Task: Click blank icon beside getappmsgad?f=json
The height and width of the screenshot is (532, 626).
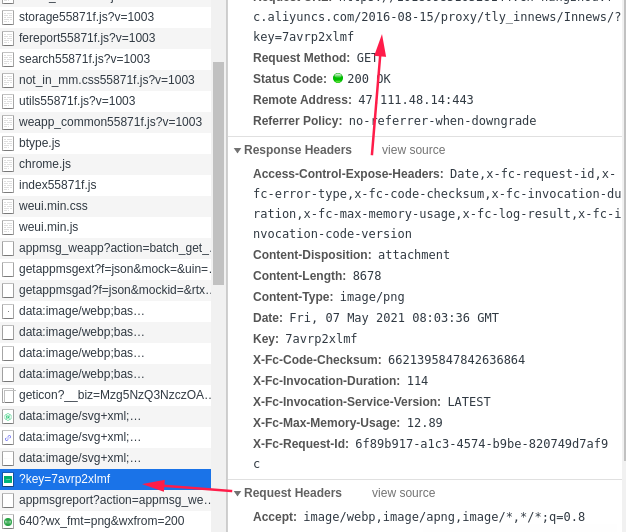Action: (x=8, y=290)
